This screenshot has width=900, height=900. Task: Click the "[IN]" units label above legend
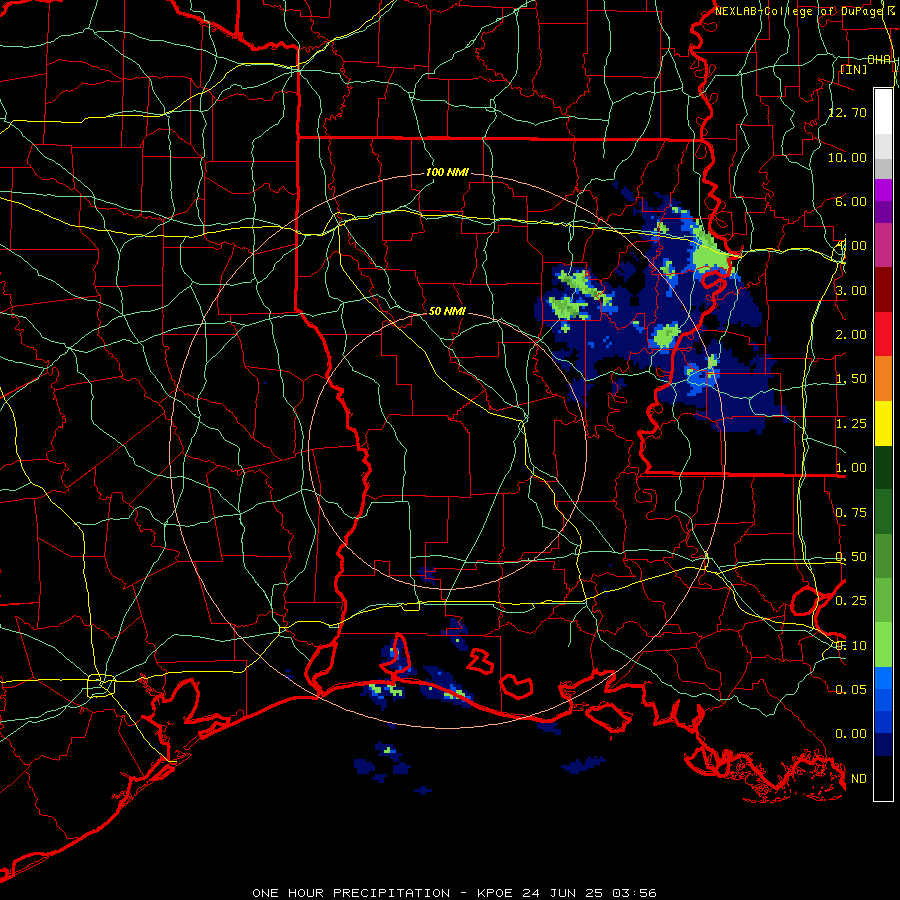854,69
